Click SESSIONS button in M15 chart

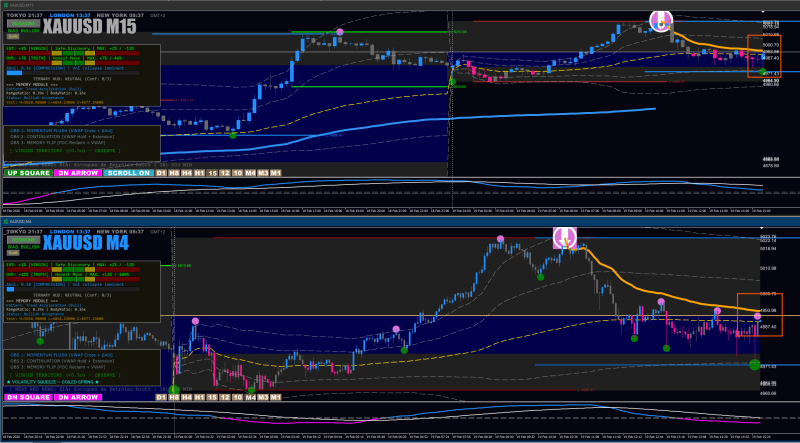pos(21,24)
